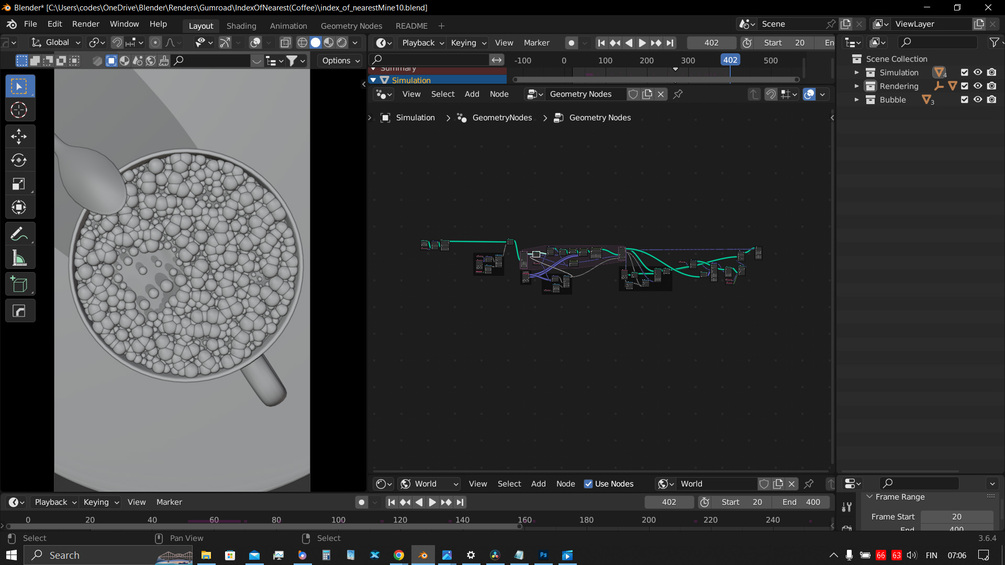Uncheck the Bubble collection checkbox

click(x=964, y=100)
